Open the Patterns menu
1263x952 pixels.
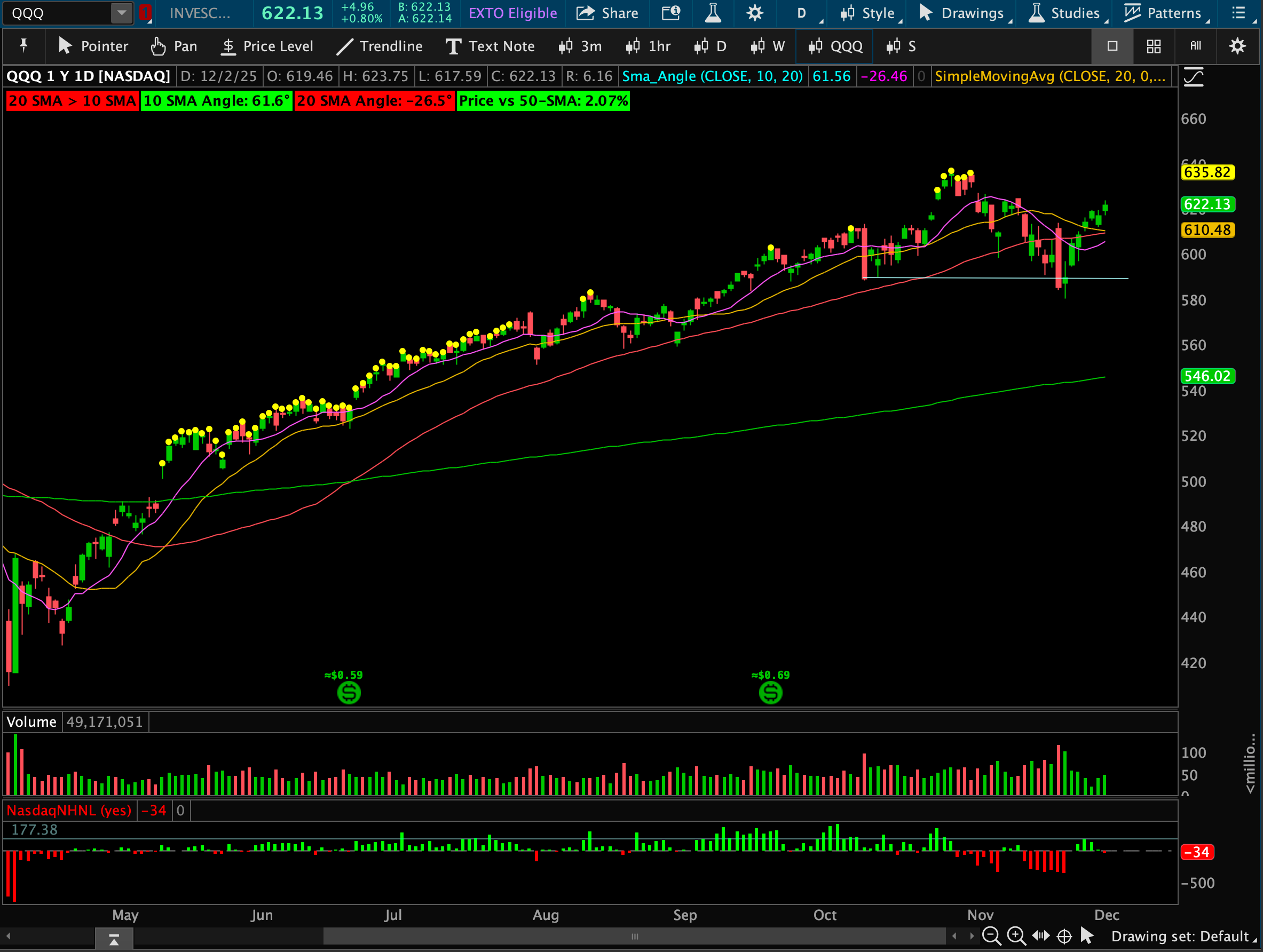[1165, 13]
